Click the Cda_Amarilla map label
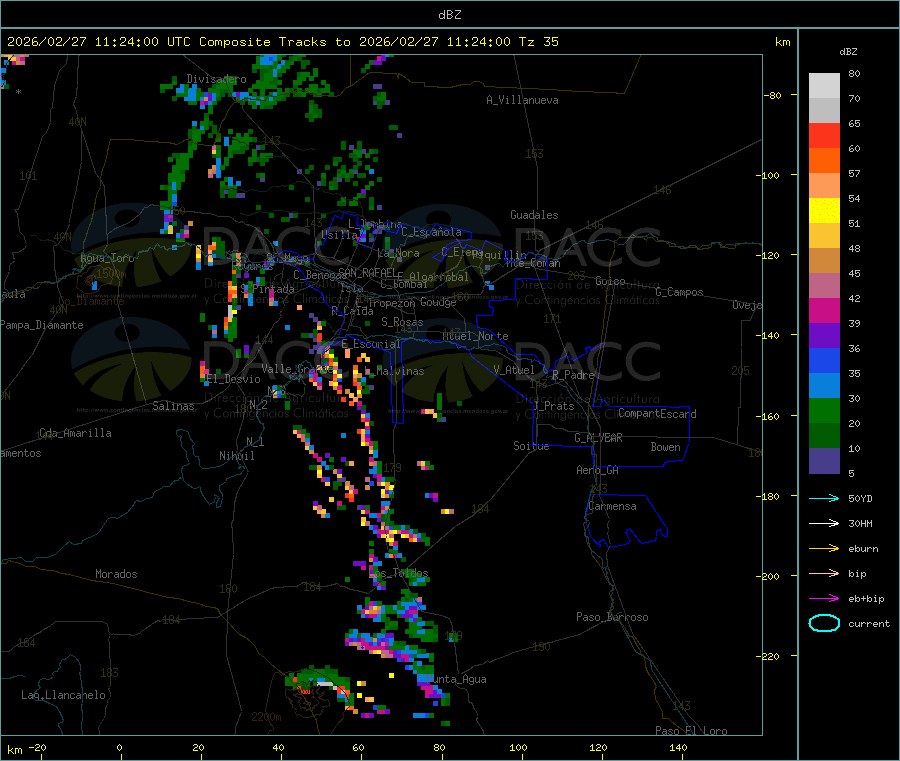The image size is (900, 761). (75, 433)
